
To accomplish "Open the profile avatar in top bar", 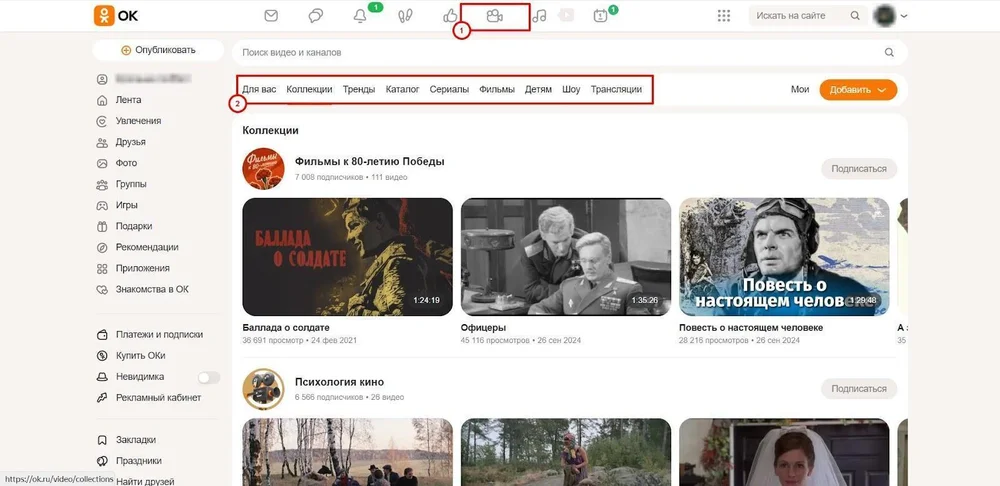I will [x=885, y=16].
